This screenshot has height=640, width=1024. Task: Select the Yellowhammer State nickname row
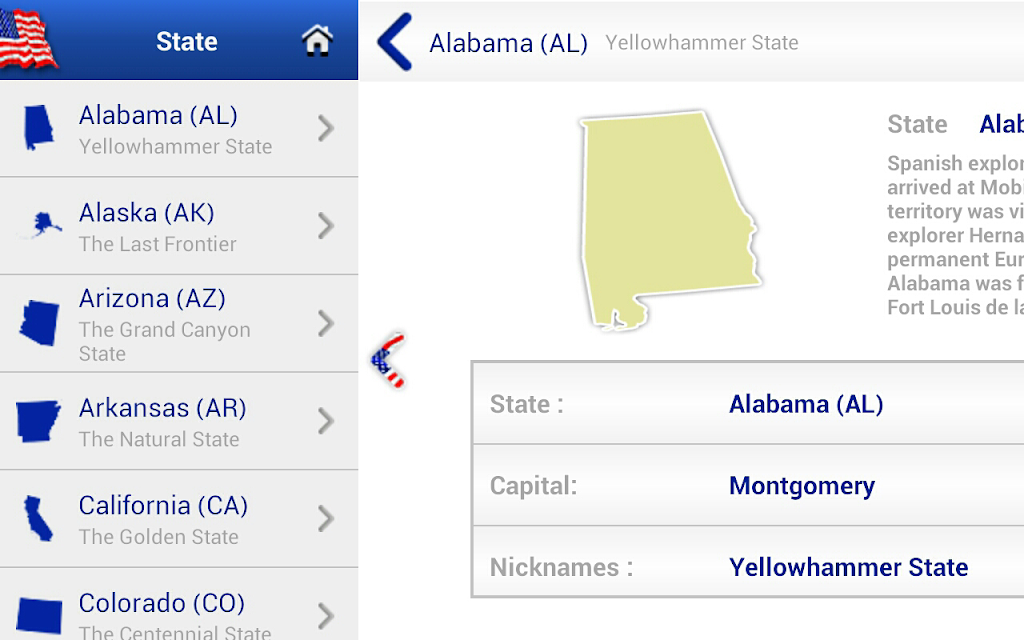coord(748,567)
